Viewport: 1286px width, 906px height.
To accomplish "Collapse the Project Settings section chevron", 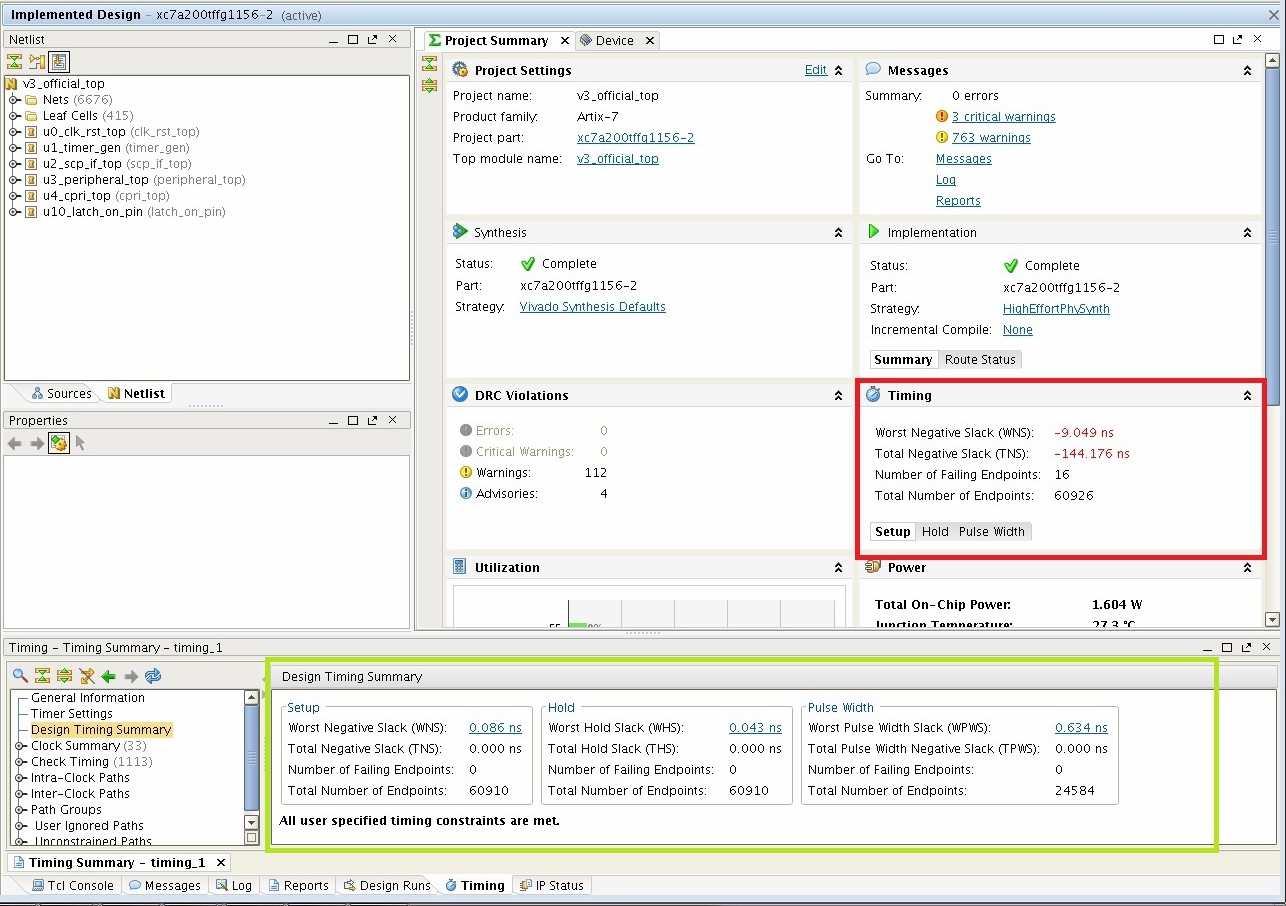I will click(x=838, y=71).
